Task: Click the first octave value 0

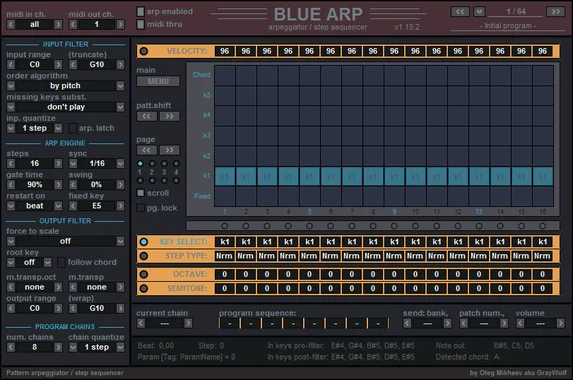Action: [225, 274]
